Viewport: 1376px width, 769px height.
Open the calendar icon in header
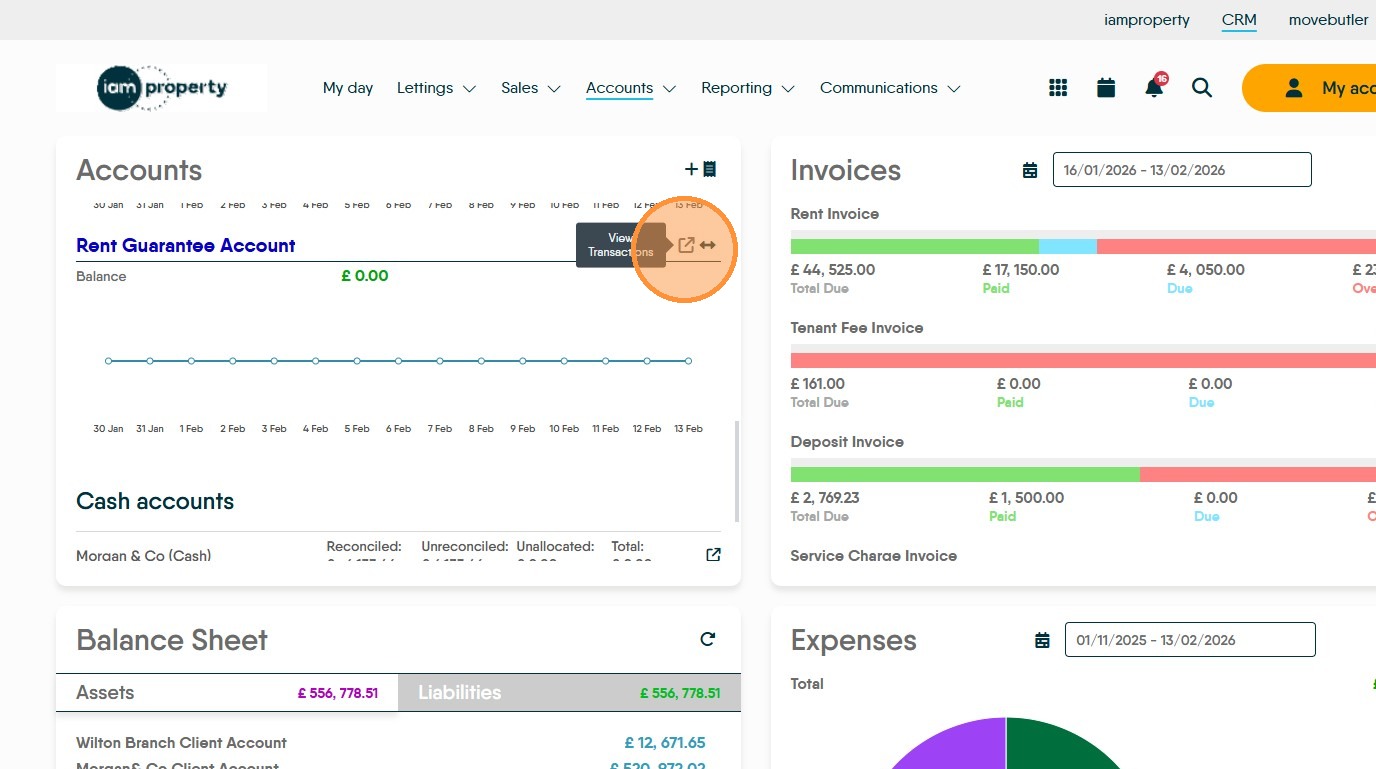coord(1106,88)
